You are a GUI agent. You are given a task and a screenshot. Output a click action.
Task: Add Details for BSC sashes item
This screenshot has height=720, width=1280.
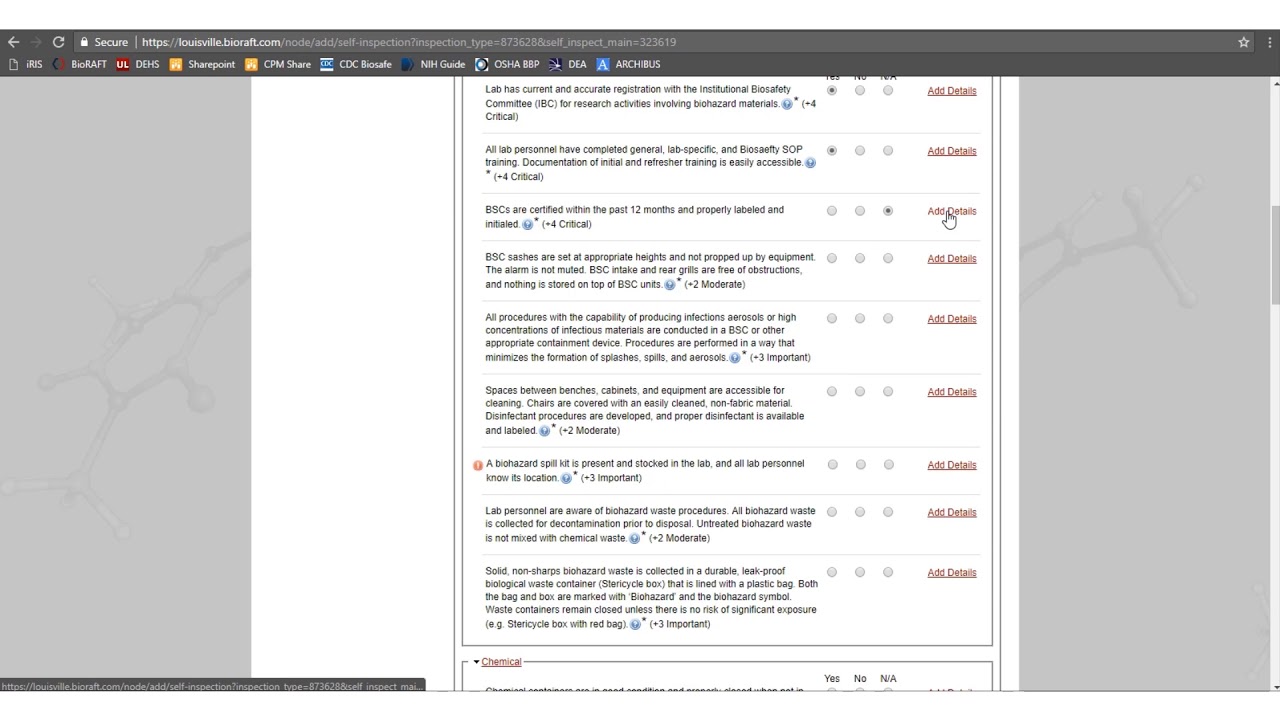tap(952, 259)
